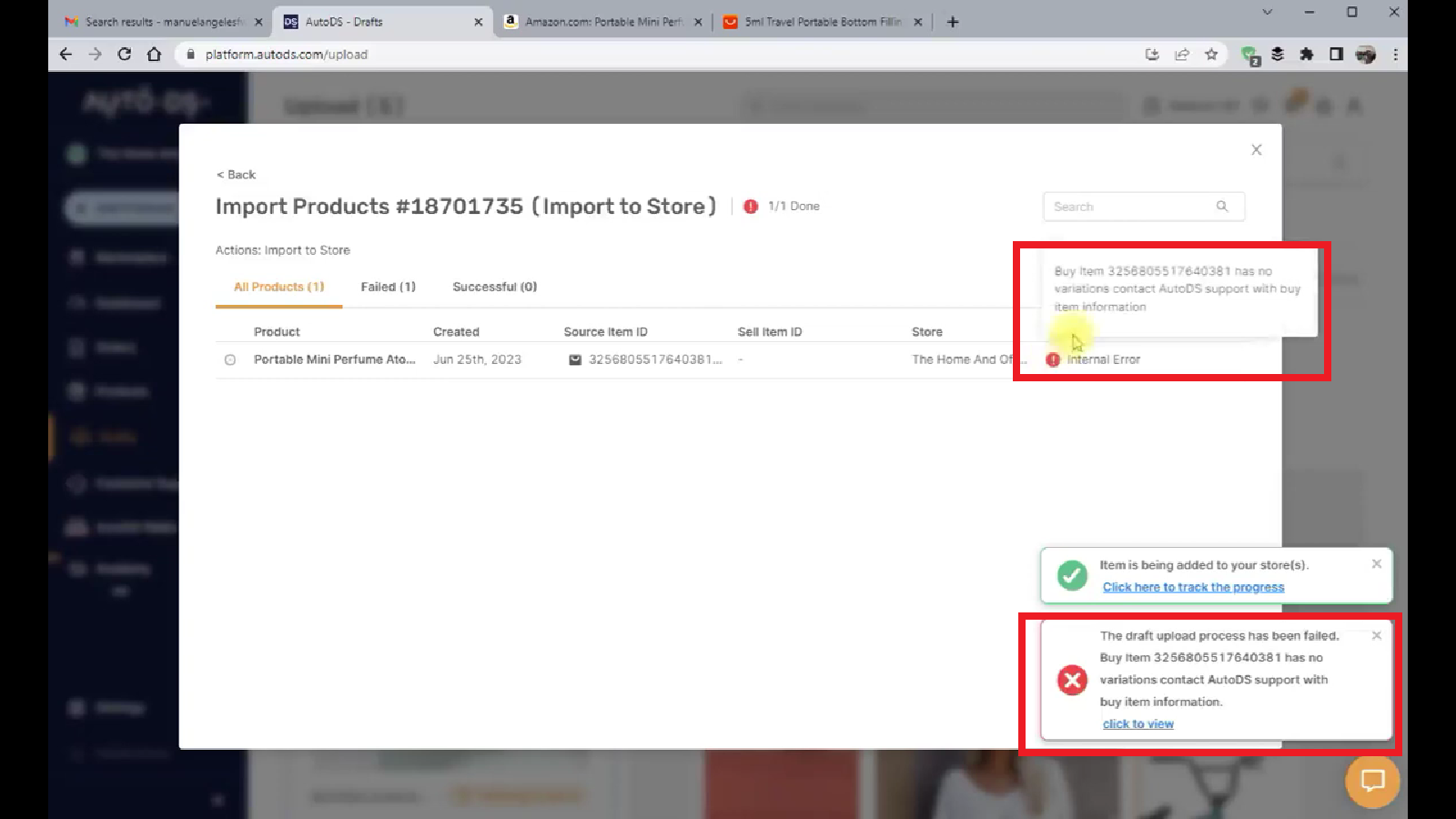The image size is (1456, 819).
Task: Click the green checkmark success icon
Action: (1072, 575)
